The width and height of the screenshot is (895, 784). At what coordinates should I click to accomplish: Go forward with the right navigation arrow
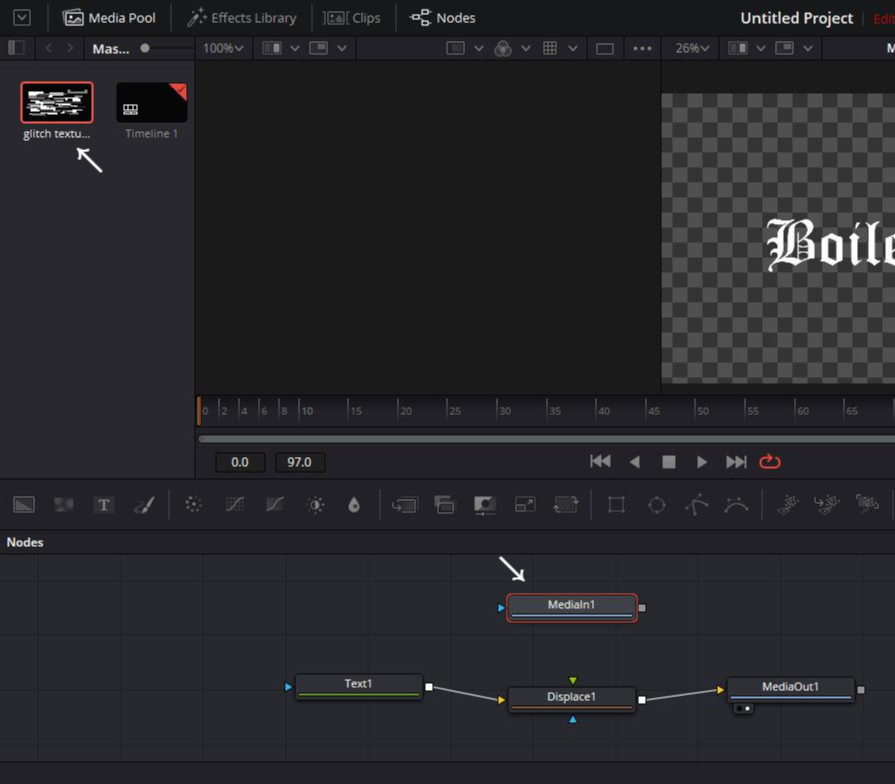click(x=70, y=49)
